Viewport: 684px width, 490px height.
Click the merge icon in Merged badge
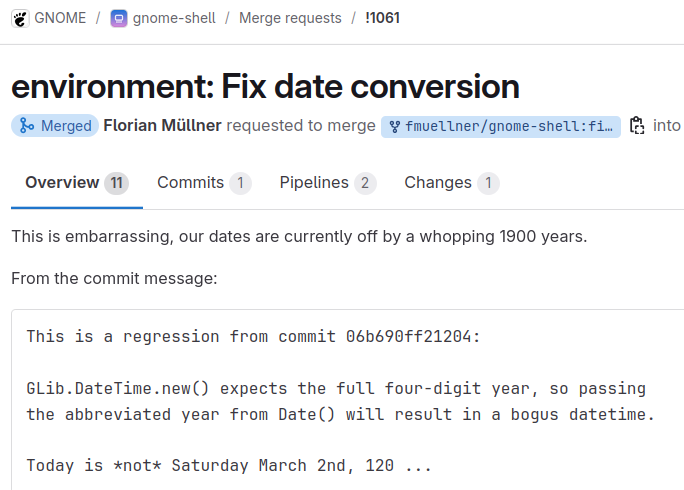27,126
